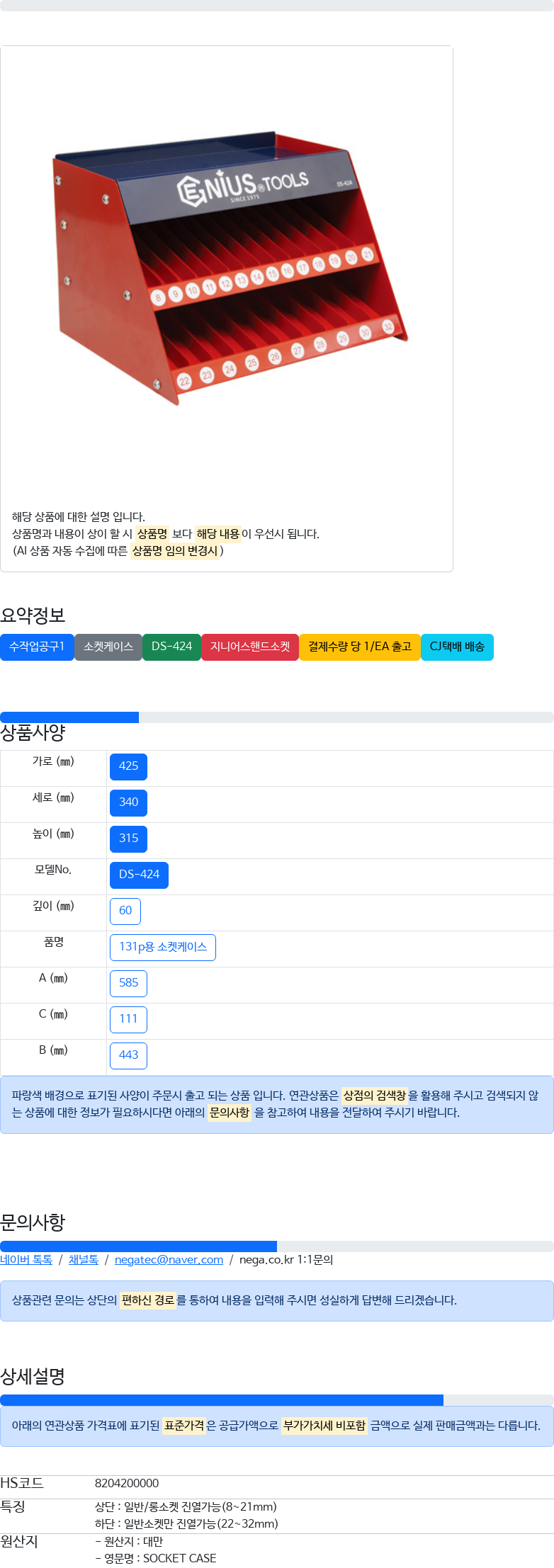Screen dimensions: 554x1568
Task: Select the 111 C dimension option
Action: point(128,1019)
